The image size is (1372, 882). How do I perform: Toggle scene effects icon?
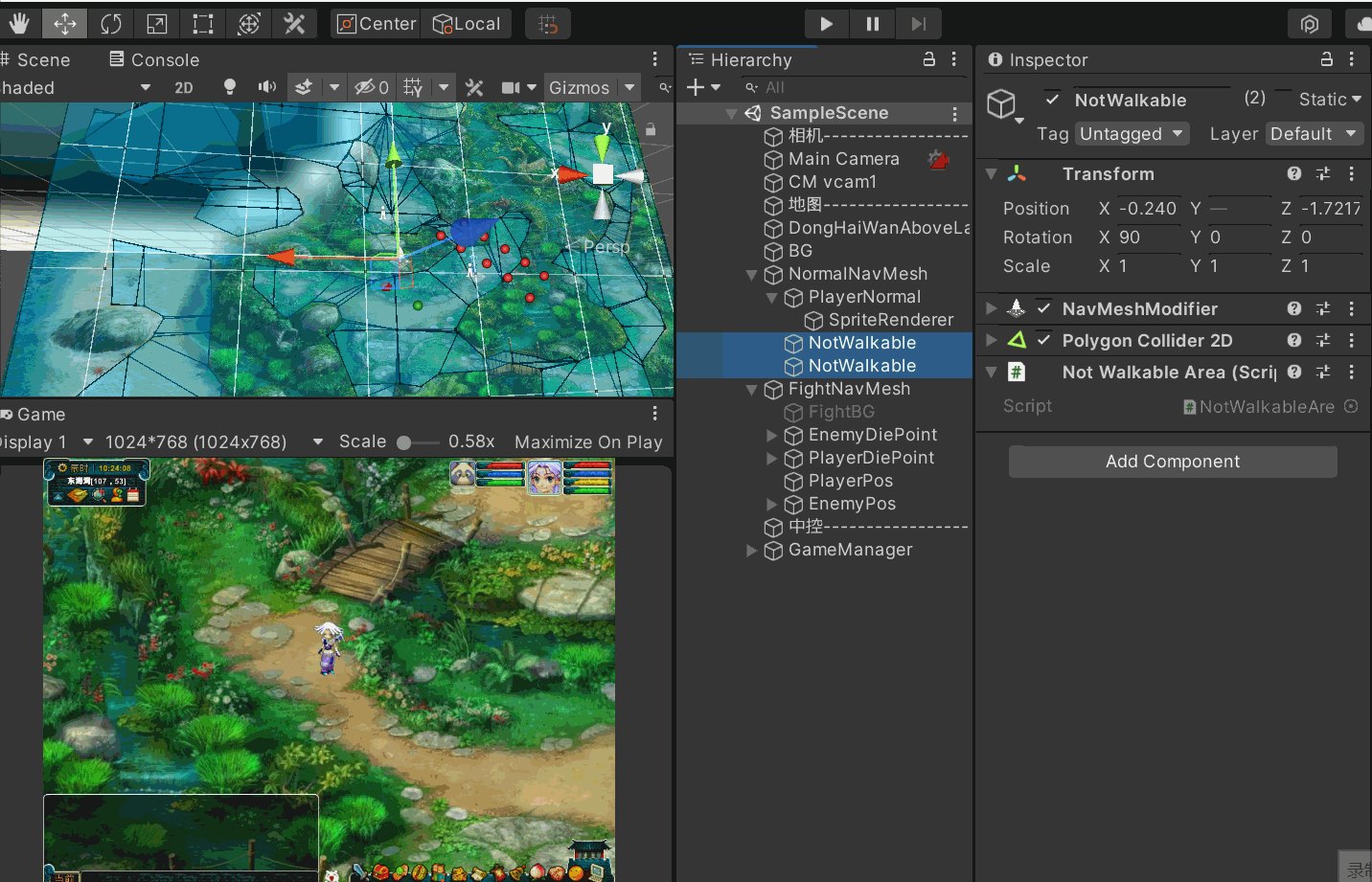(x=303, y=87)
